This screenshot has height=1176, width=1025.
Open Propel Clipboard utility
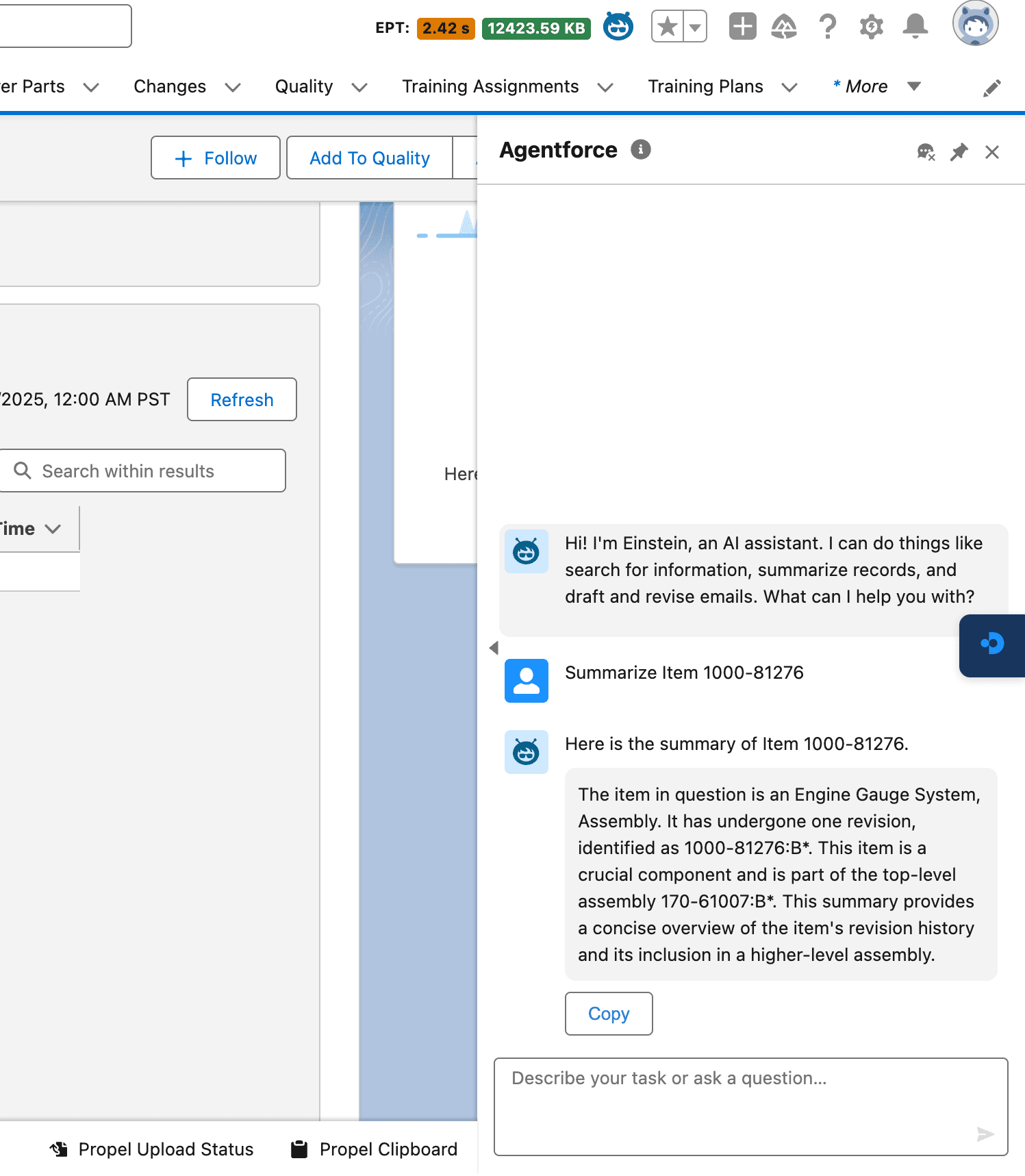375,1149
